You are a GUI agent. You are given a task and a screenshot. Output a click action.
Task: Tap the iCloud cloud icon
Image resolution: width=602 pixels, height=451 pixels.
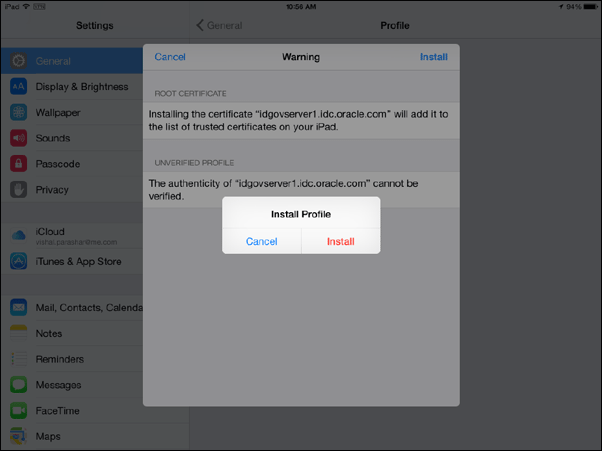tap(18, 235)
